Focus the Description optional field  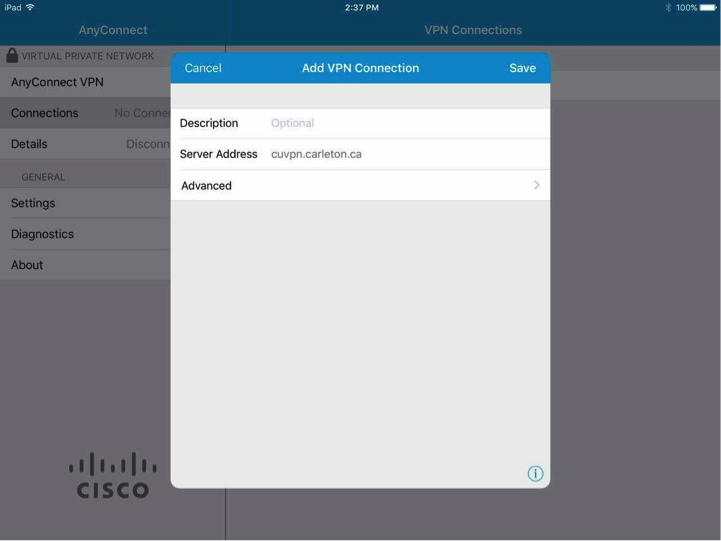pos(400,124)
